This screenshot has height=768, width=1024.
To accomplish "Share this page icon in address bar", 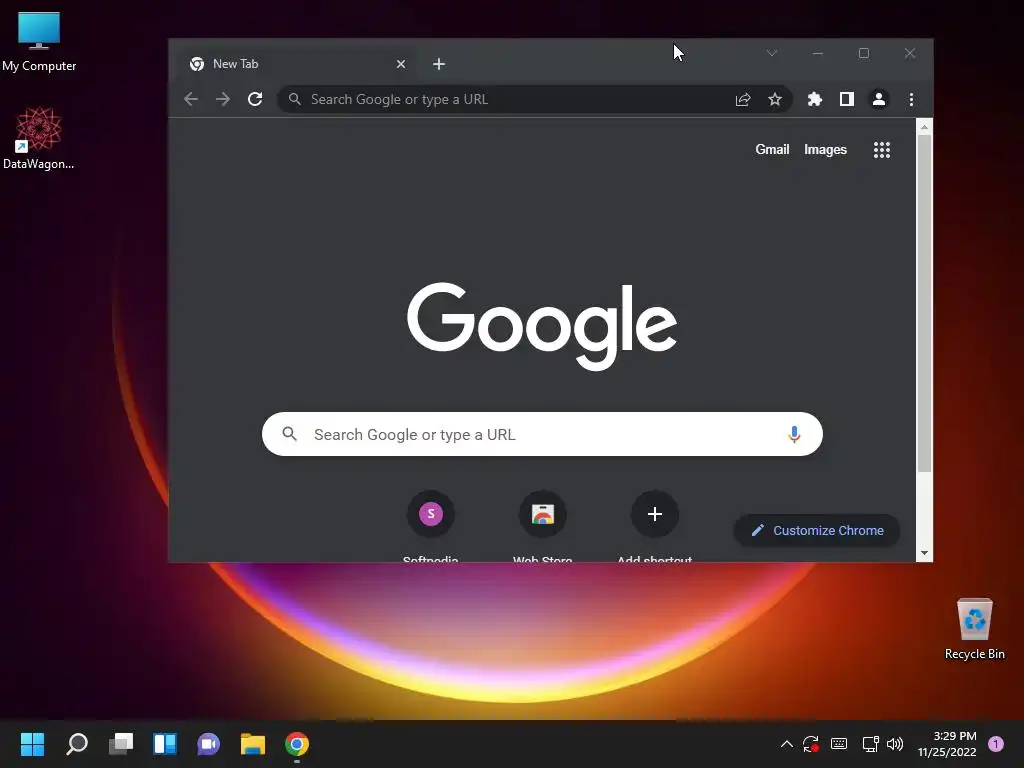I will tap(743, 99).
